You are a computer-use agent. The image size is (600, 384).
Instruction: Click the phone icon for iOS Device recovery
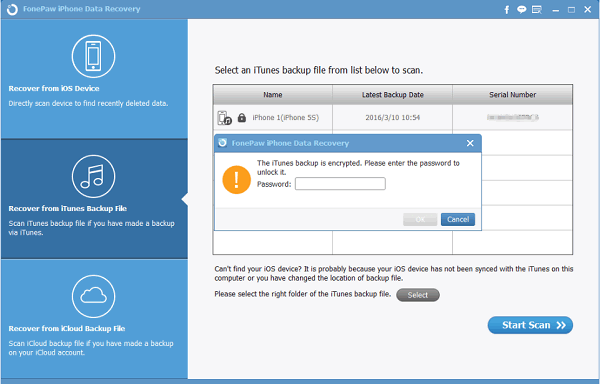(93, 56)
